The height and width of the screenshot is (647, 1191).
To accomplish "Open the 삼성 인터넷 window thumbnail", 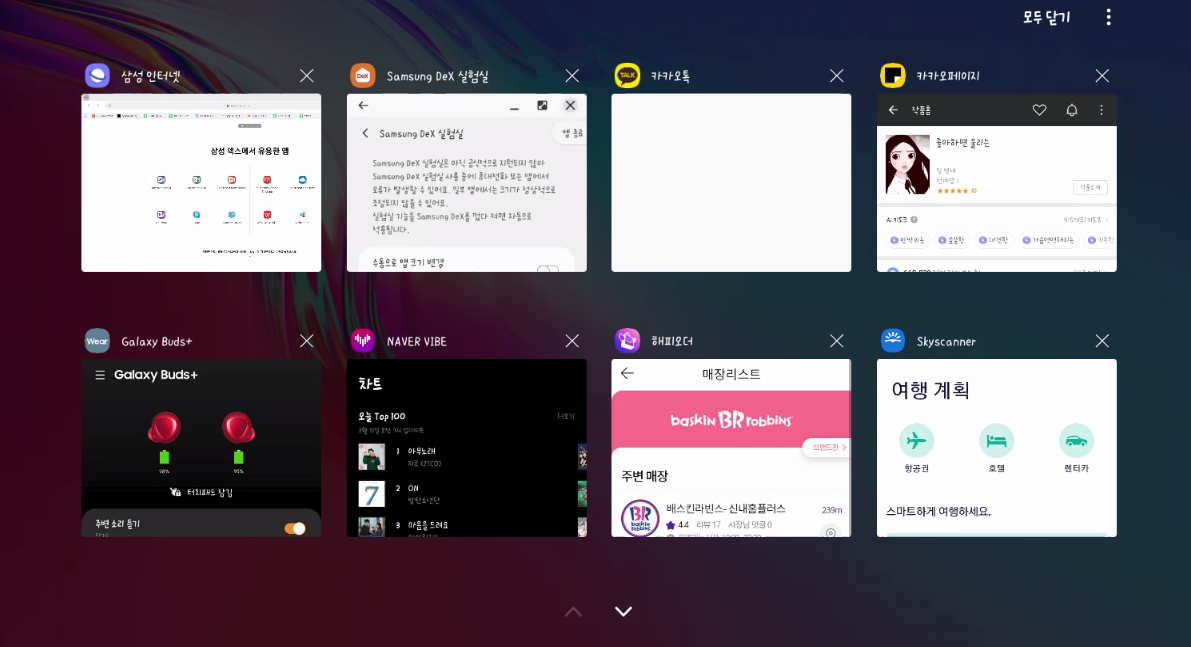I will point(201,183).
